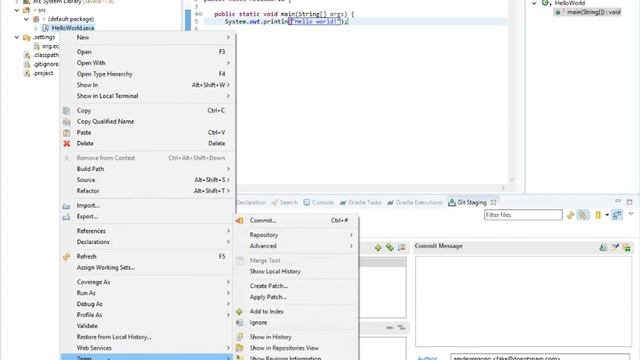The height and width of the screenshot is (360, 640).
Task: Open the Debug As submenu
Action: point(147,304)
